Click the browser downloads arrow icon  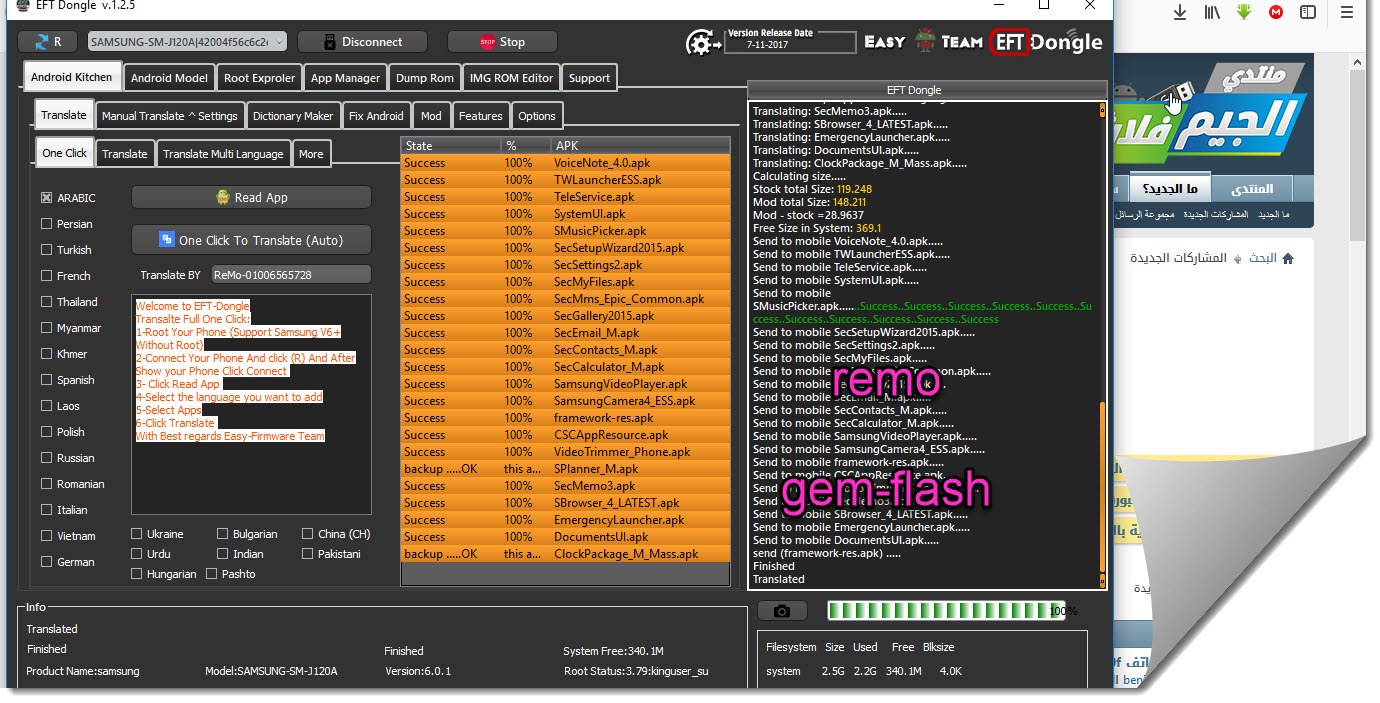tap(1180, 12)
